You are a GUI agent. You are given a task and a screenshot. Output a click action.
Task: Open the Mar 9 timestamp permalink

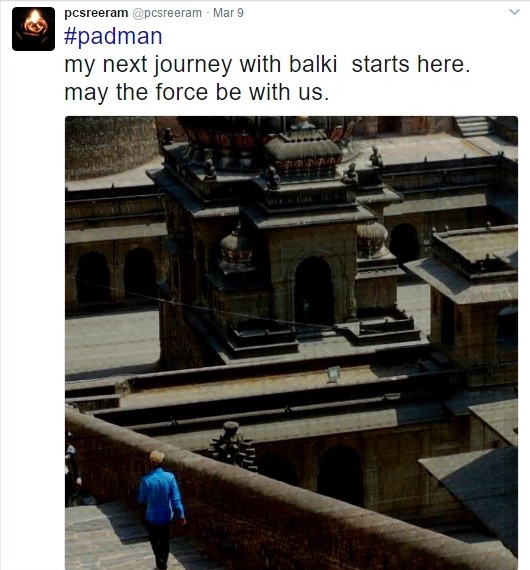pos(228,13)
